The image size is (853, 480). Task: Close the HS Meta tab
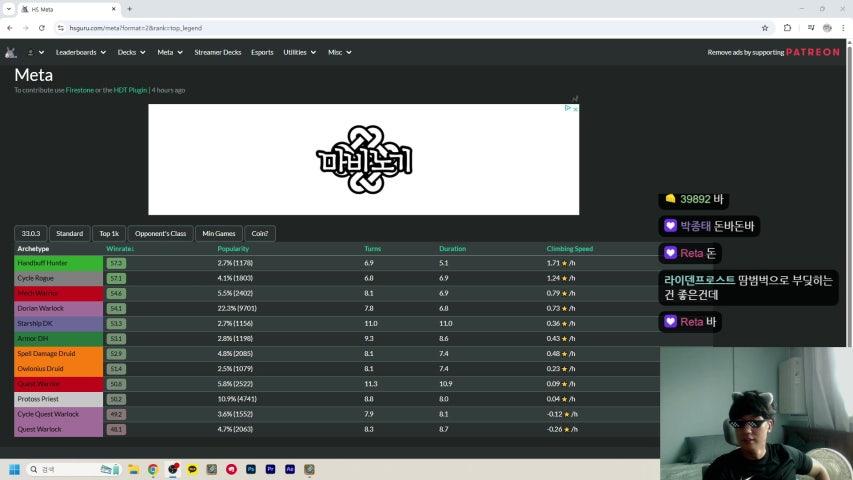pos(114,9)
